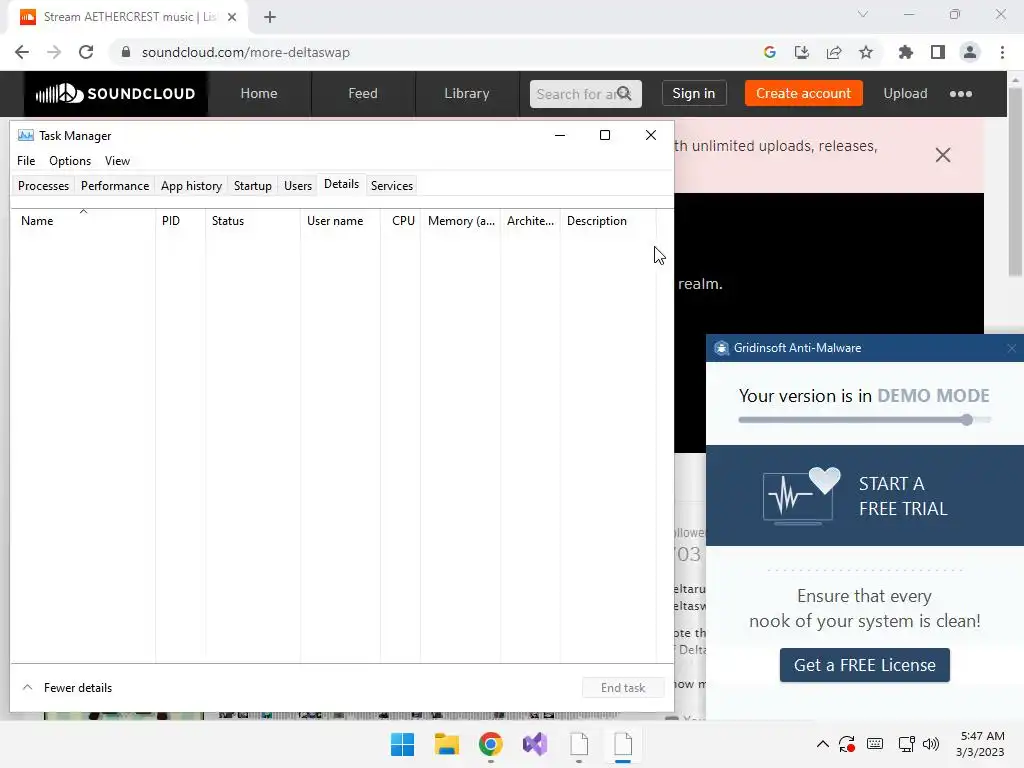Open the Chrome profile avatar
Image resolution: width=1024 pixels, height=768 pixels.
click(970, 52)
